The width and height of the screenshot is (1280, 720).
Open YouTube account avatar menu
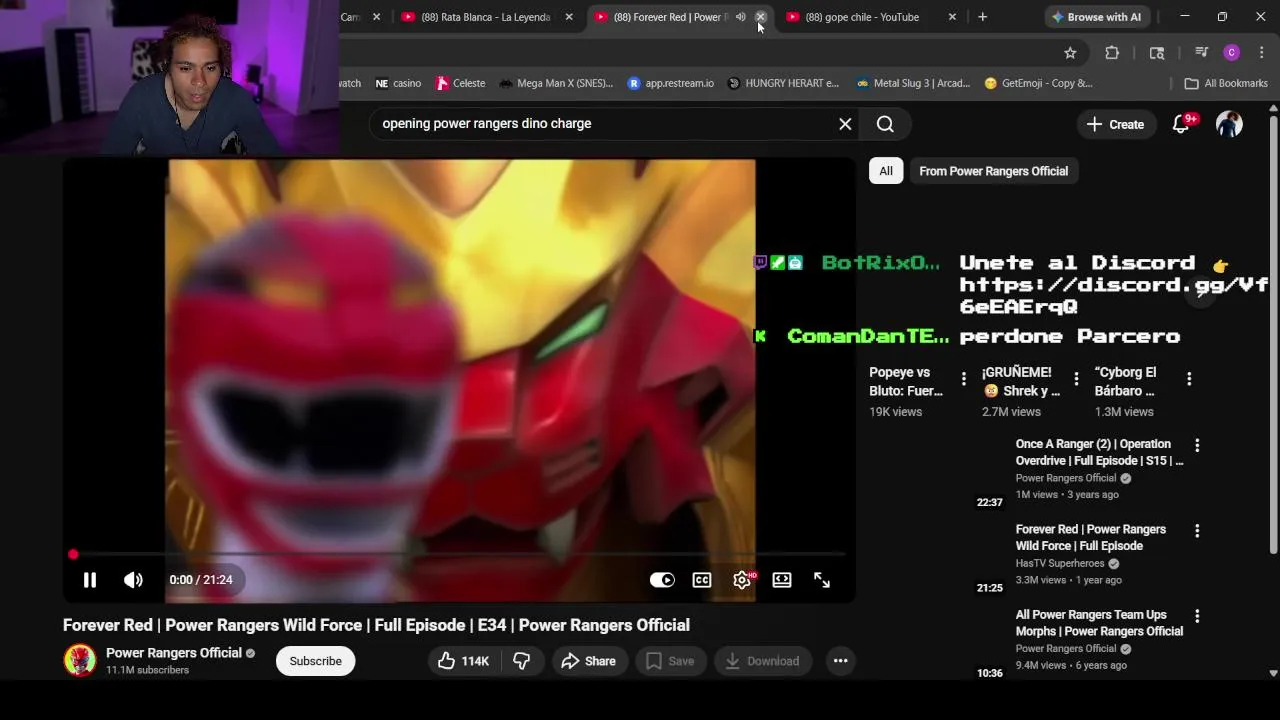(x=1229, y=124)
